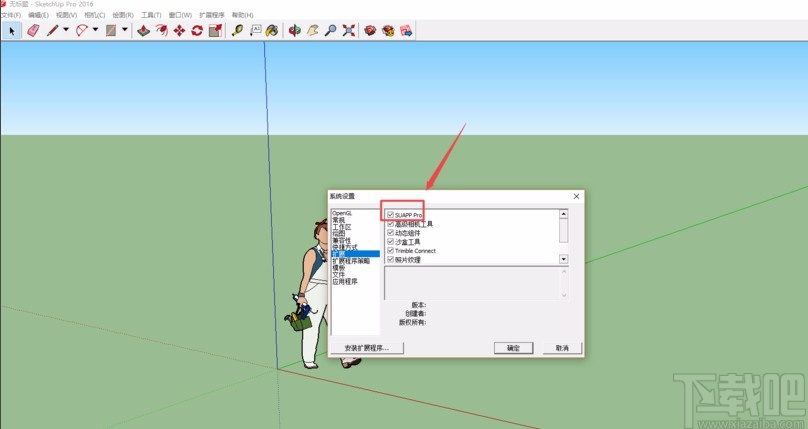Click the Zoom Extents tool
This screenshot has width=808, height=429.
pyautogui.click(x=349, y=31)
